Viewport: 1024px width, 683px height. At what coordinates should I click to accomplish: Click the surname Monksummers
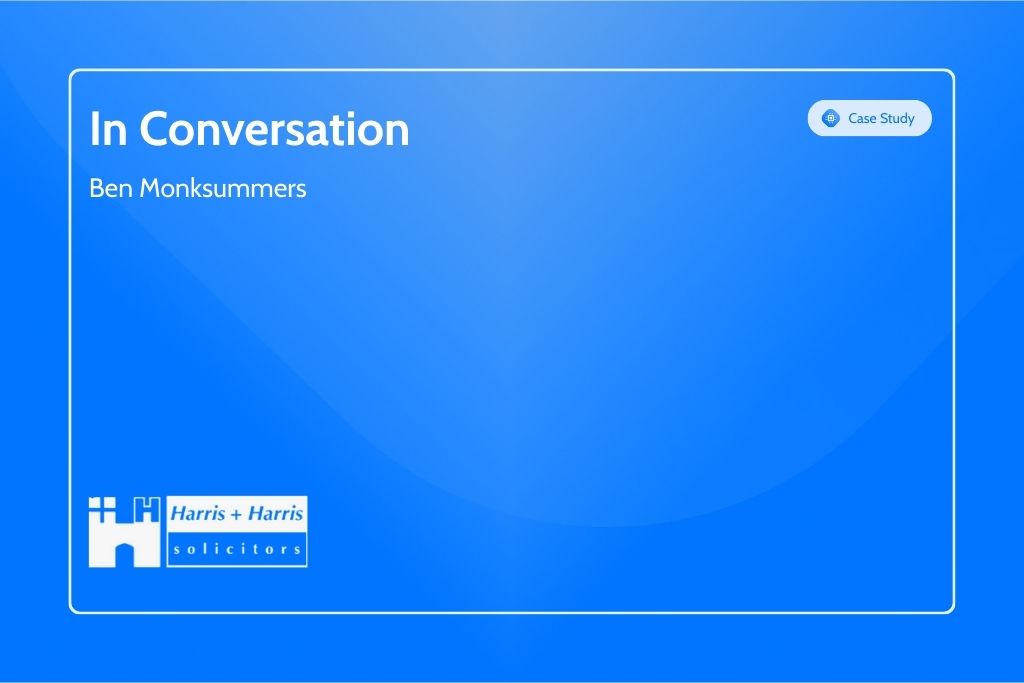click(223, 188)
